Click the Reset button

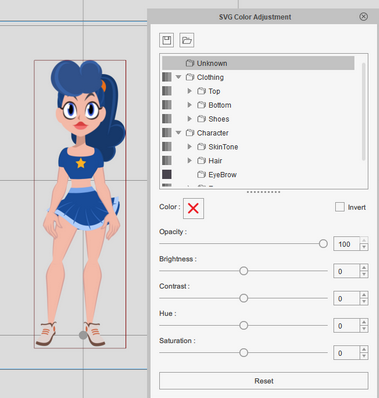click(264, 381)
